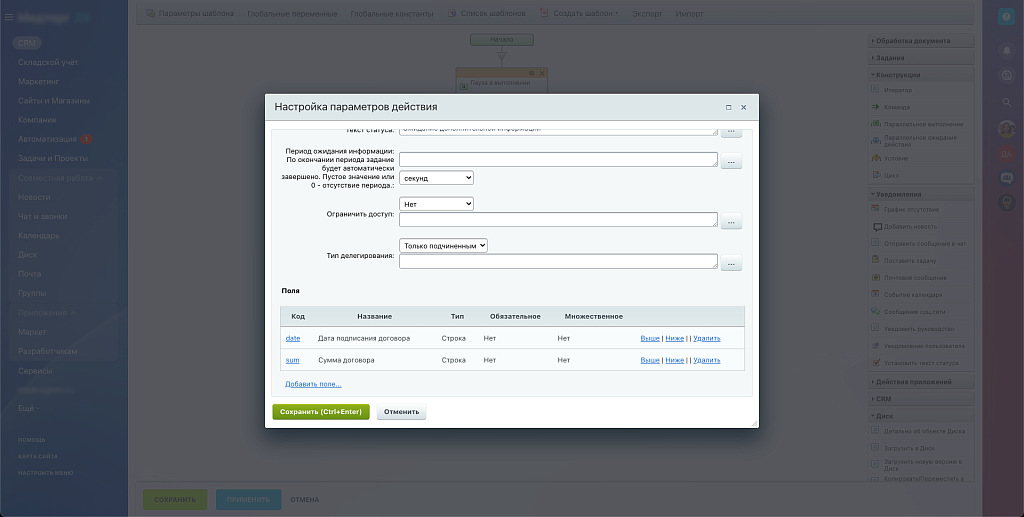Open the notifications bell in right sidebar

point(1007,50)
